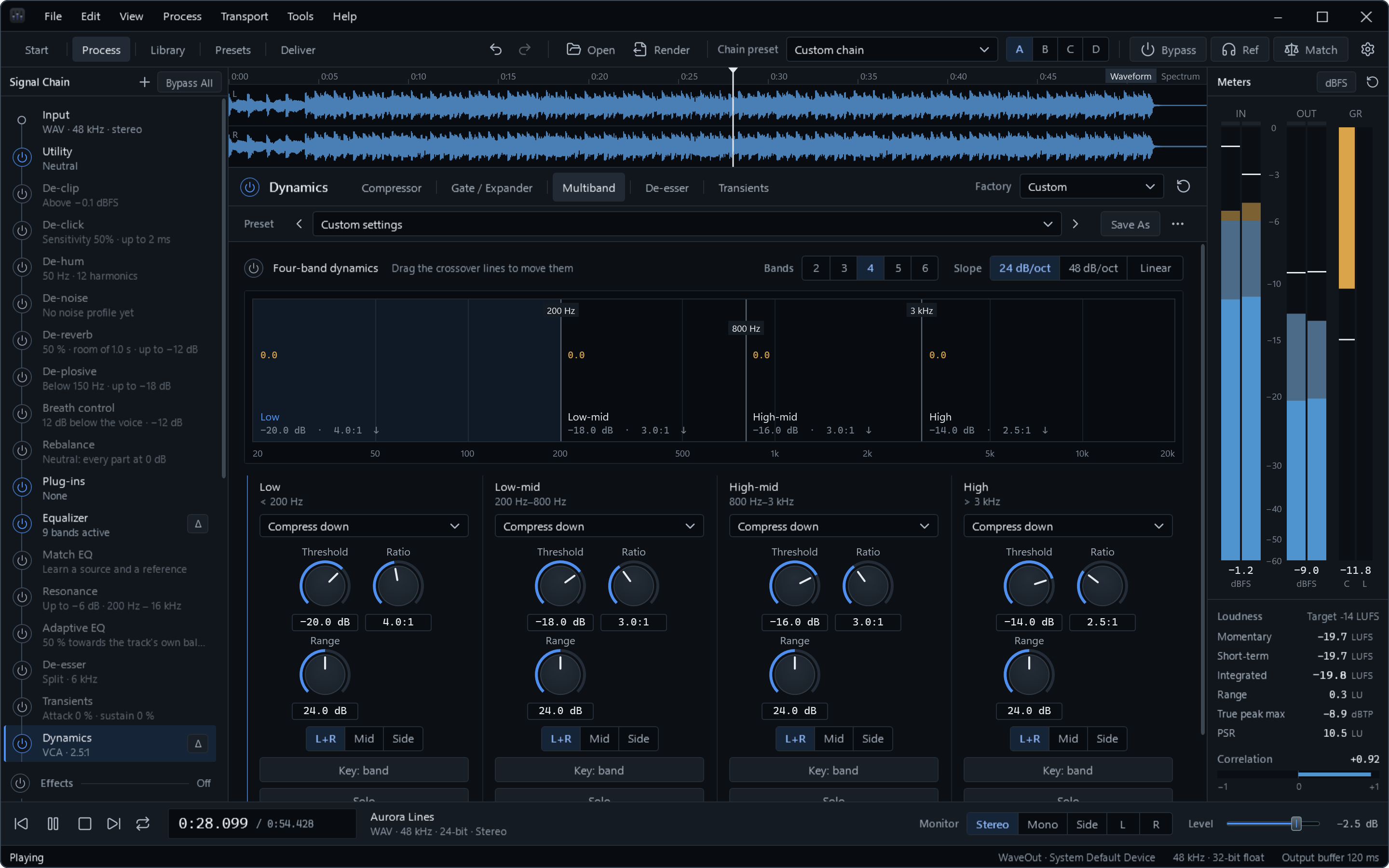Enable the Effects section power
The image size is (1389, 868).
point(20,783)
